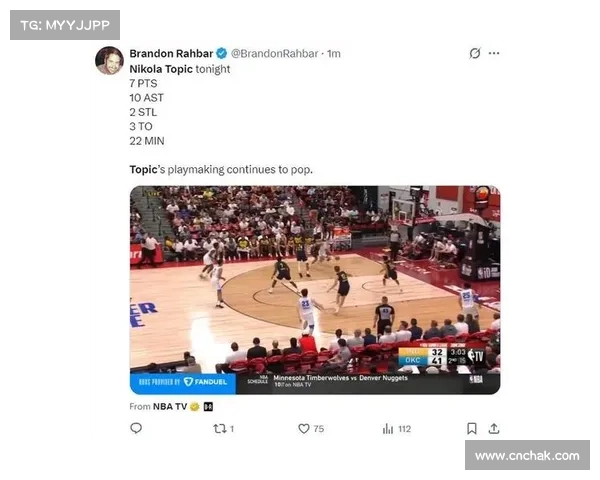Select the "10 AST" stat line
This screenshot has height=480, width=600.
[x=147, y=98]
